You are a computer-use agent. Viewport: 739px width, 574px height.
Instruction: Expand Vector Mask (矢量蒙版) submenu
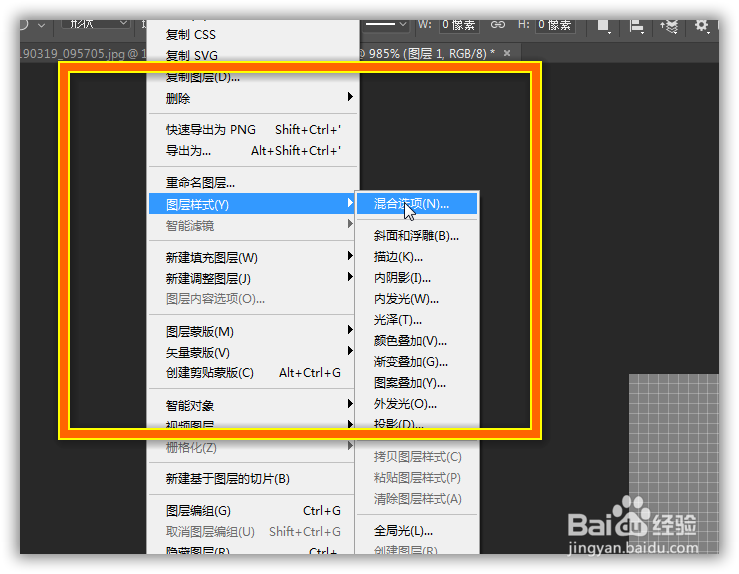252,353
